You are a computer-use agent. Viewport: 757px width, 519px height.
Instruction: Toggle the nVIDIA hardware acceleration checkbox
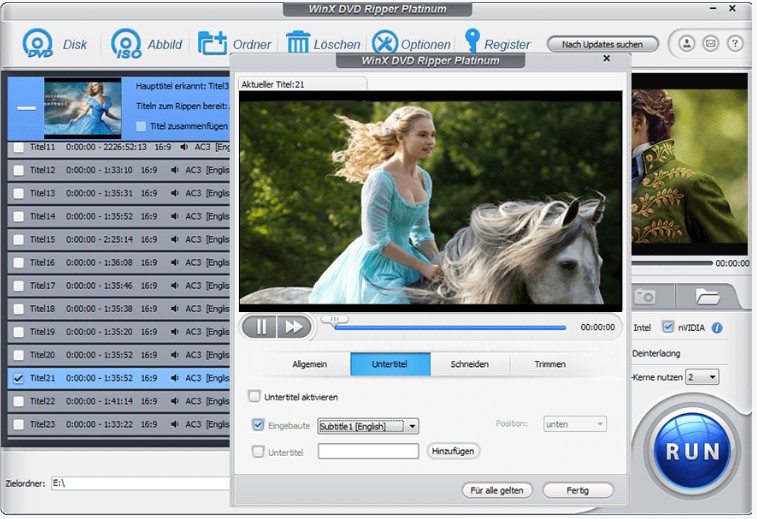[668, 327]
